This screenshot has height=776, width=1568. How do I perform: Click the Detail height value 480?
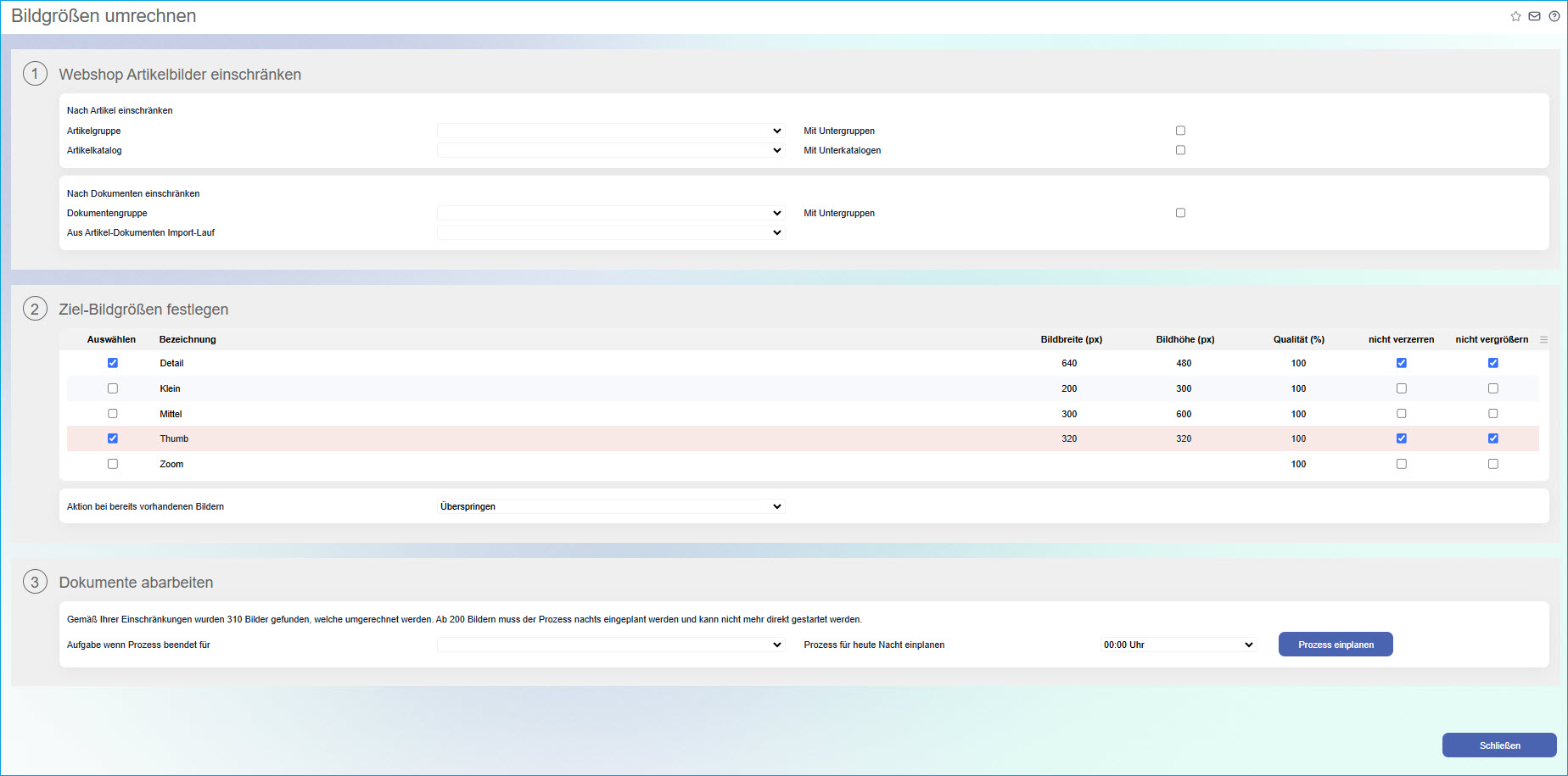tap(1184, 363)
